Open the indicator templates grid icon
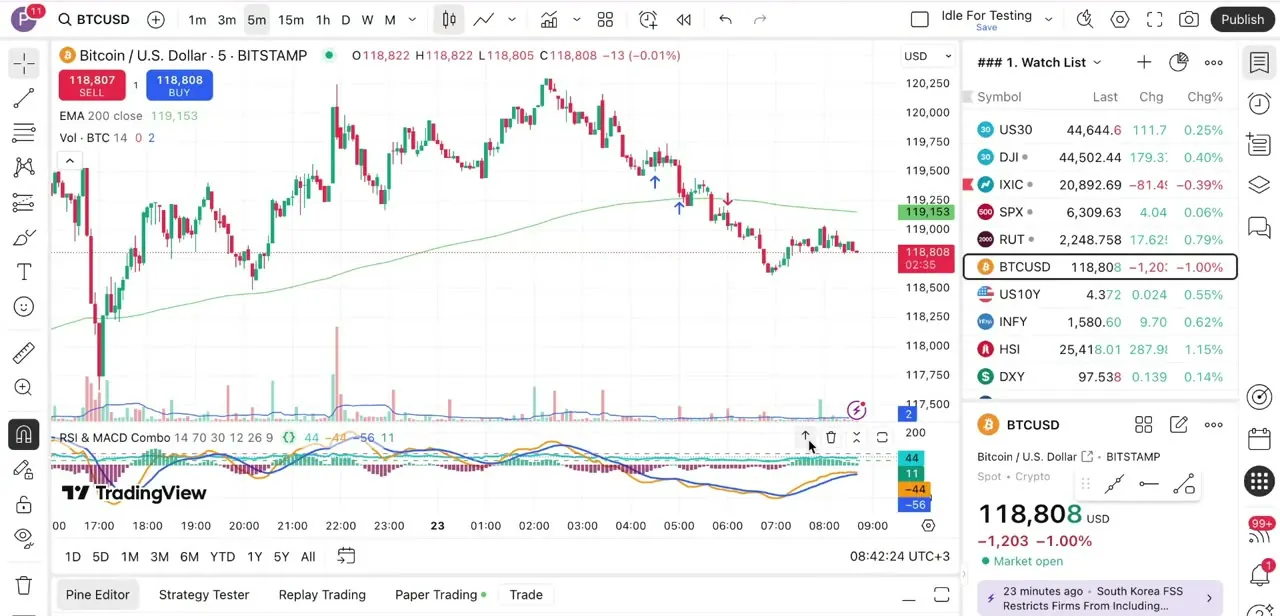Viewport: 1280px width, 616px height. [x=605, y=19]
